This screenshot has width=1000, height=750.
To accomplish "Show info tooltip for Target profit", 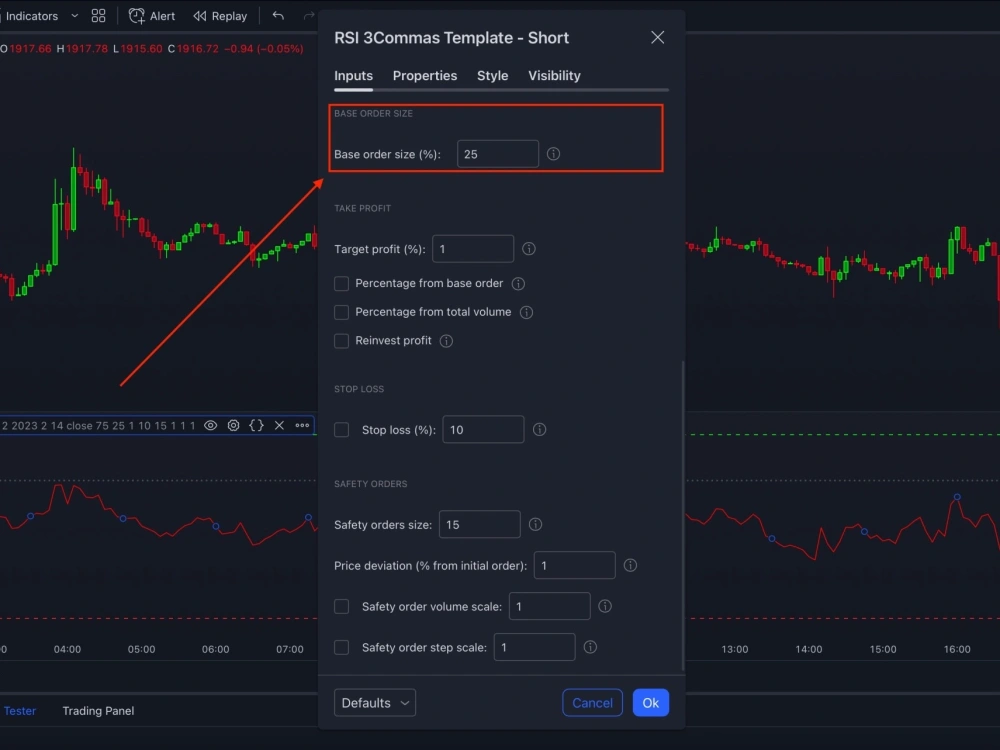I will [x=529, y=249].
